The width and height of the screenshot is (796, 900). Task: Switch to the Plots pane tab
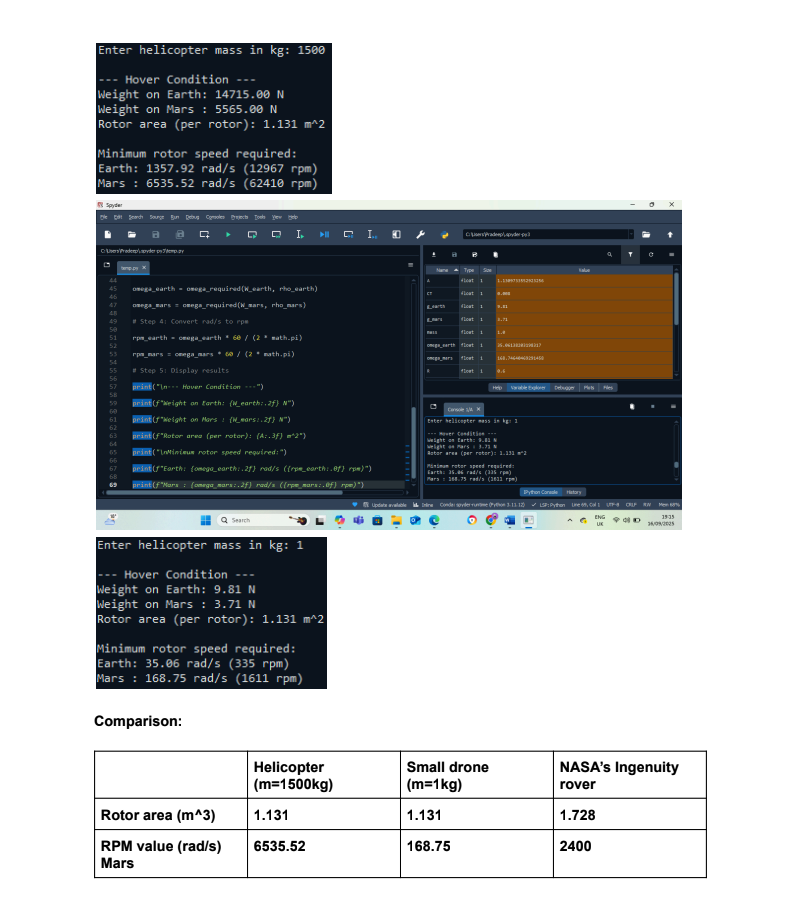pyautogui.click(x=589, y=387)
